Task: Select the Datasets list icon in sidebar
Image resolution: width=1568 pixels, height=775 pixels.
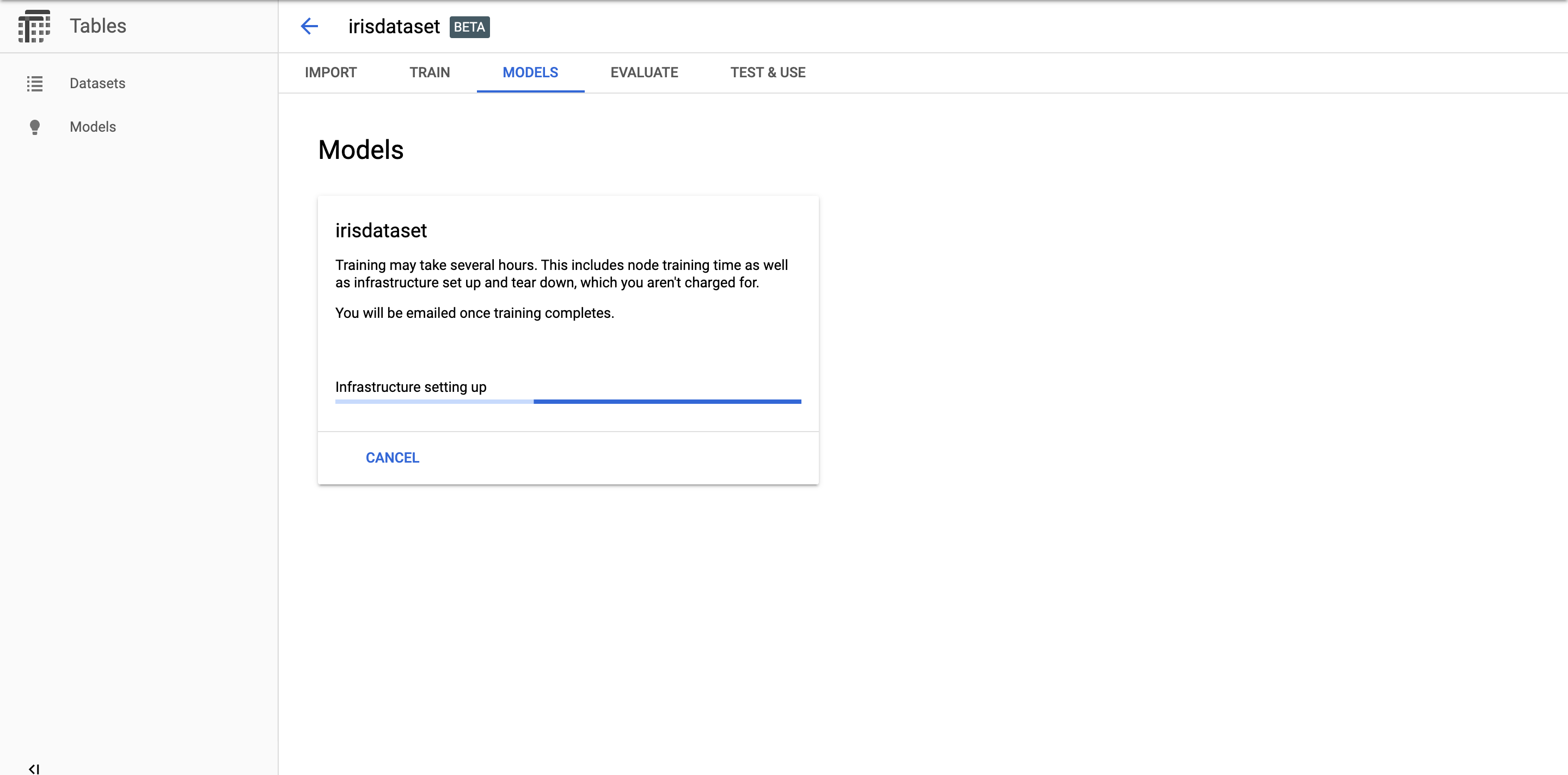Action: tap(35, 83)
